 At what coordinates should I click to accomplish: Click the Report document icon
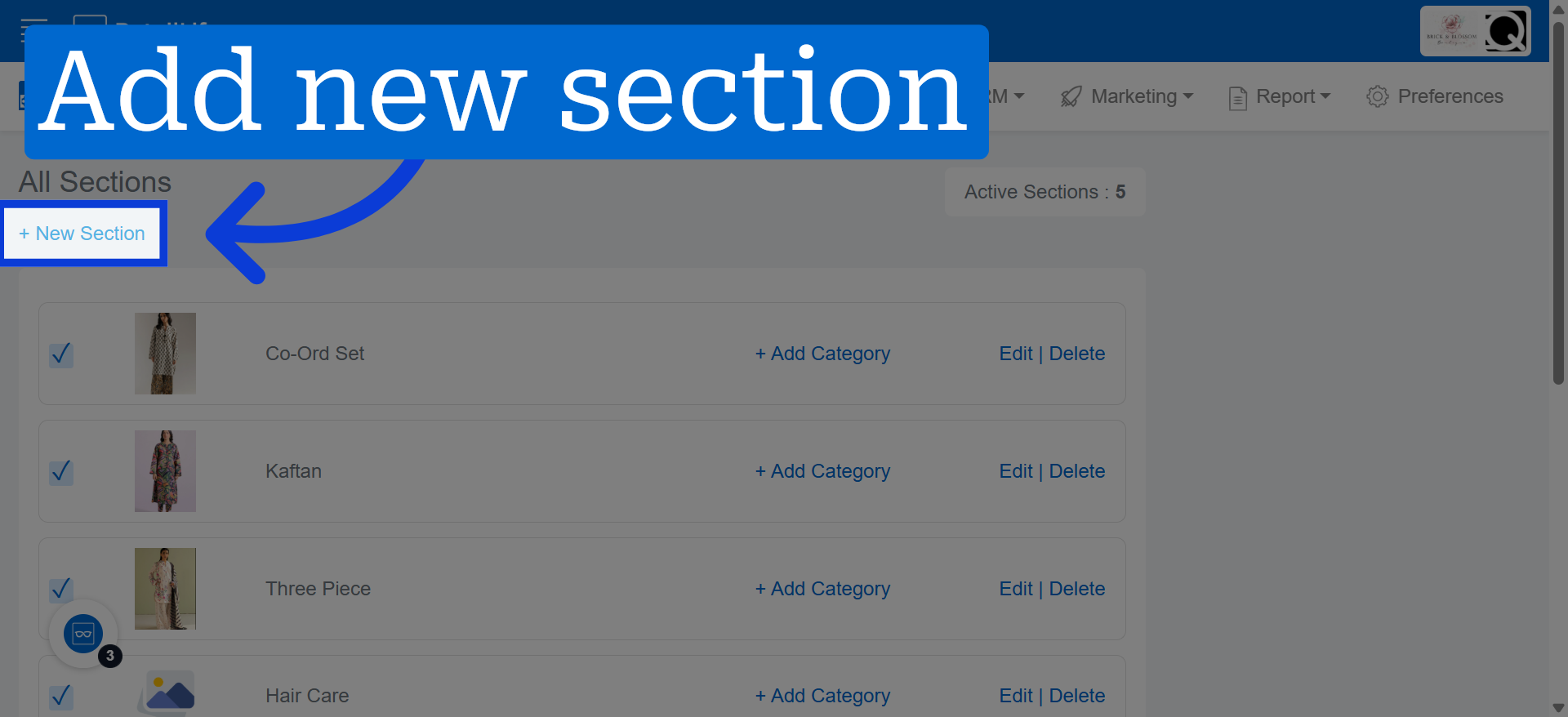1237,98
